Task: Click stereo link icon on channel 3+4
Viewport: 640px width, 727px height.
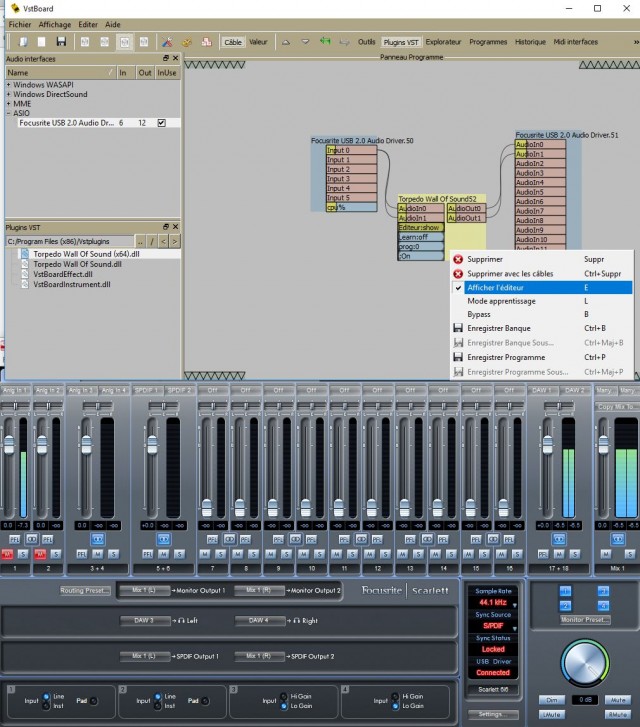Action: [98, 538]
